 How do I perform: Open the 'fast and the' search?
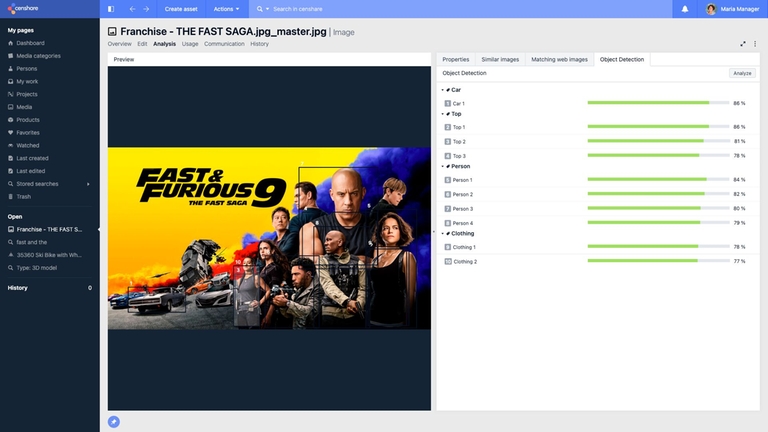tap(31, 242)
